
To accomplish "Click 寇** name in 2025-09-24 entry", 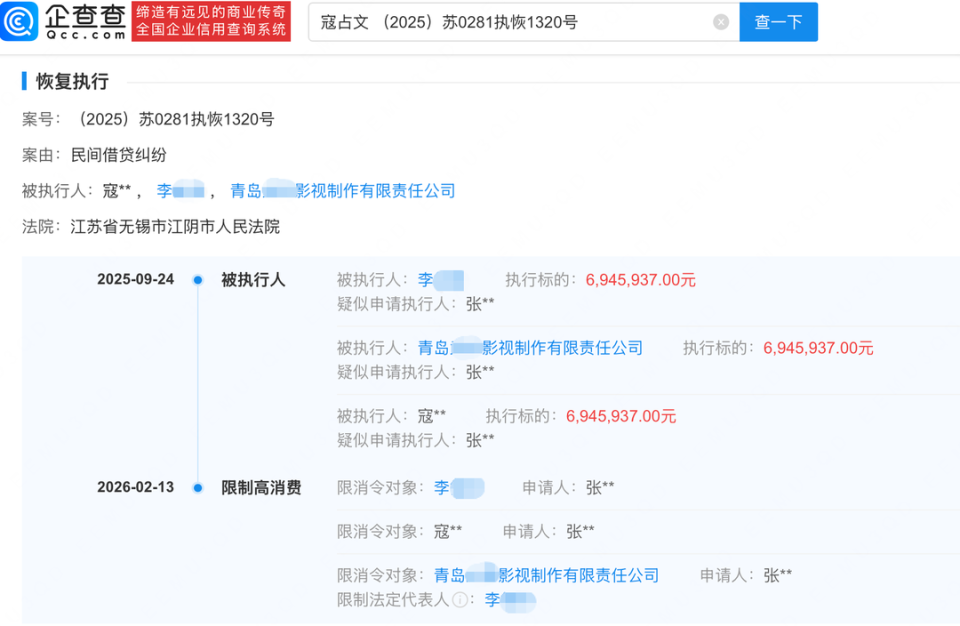I will 432,417.
